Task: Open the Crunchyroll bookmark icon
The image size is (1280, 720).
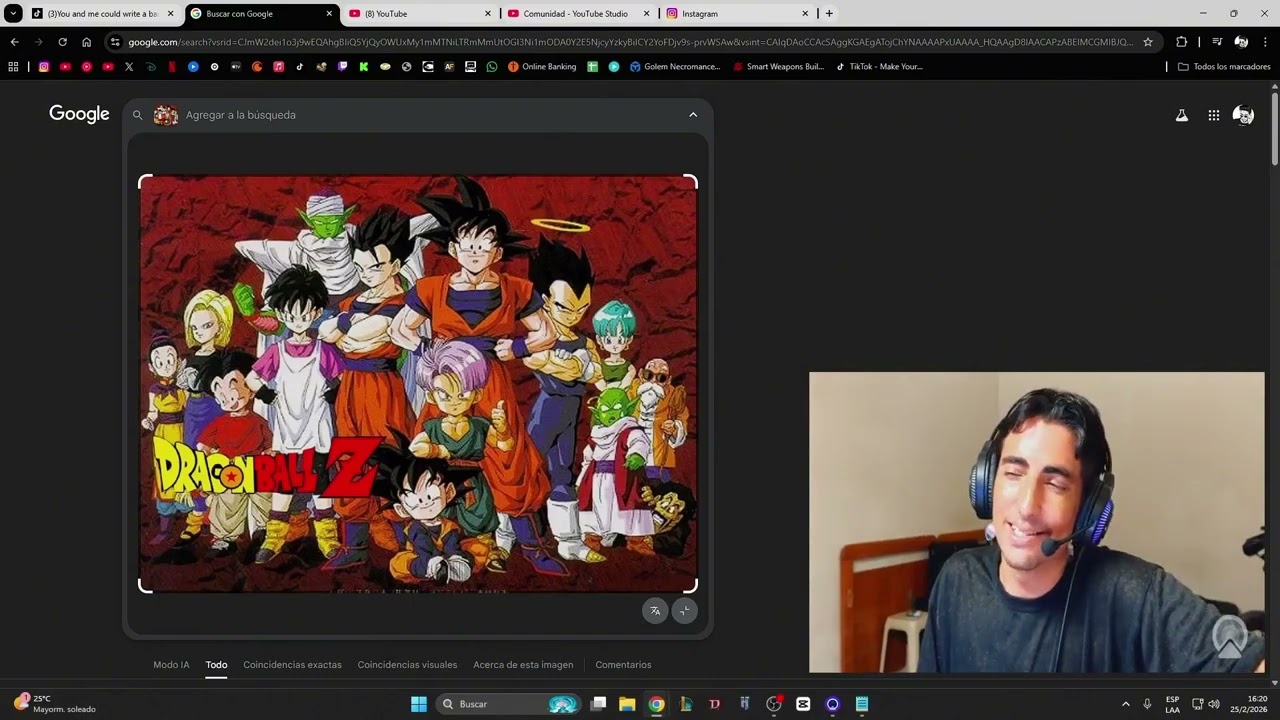Action: [257, 67]
